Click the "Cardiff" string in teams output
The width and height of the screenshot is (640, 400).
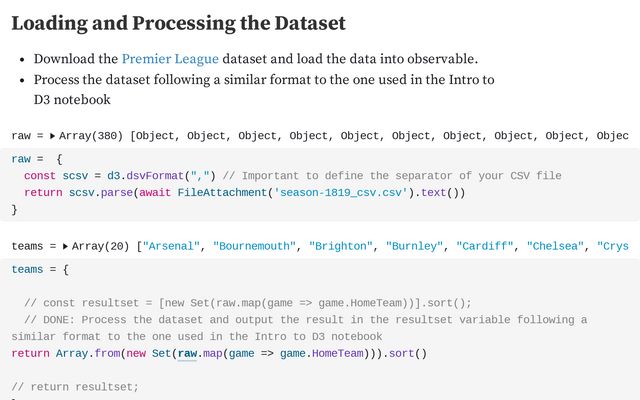pyautogui.click(x=484, y=247)
